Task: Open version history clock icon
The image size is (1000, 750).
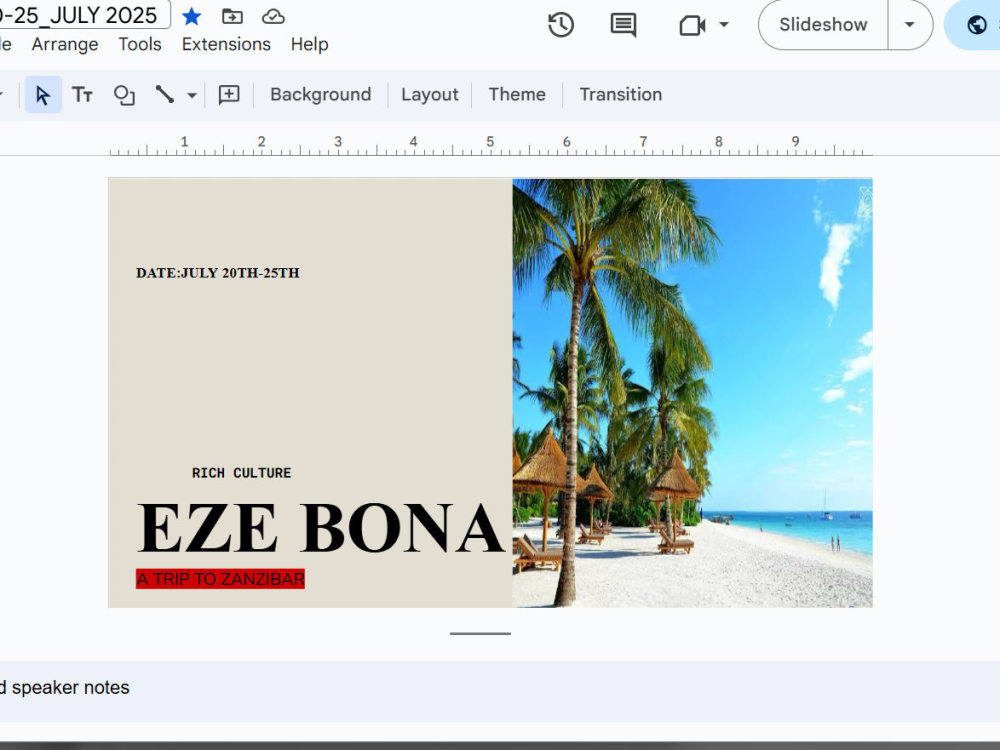Action: pos(561,25)
